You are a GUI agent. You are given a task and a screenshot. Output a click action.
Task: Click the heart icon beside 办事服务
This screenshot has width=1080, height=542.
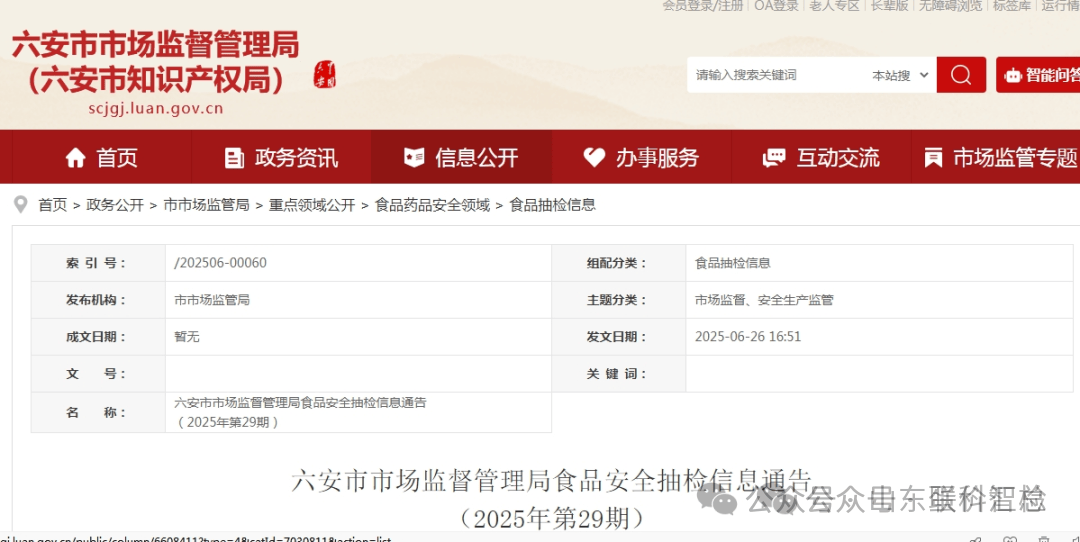point(594,158)
